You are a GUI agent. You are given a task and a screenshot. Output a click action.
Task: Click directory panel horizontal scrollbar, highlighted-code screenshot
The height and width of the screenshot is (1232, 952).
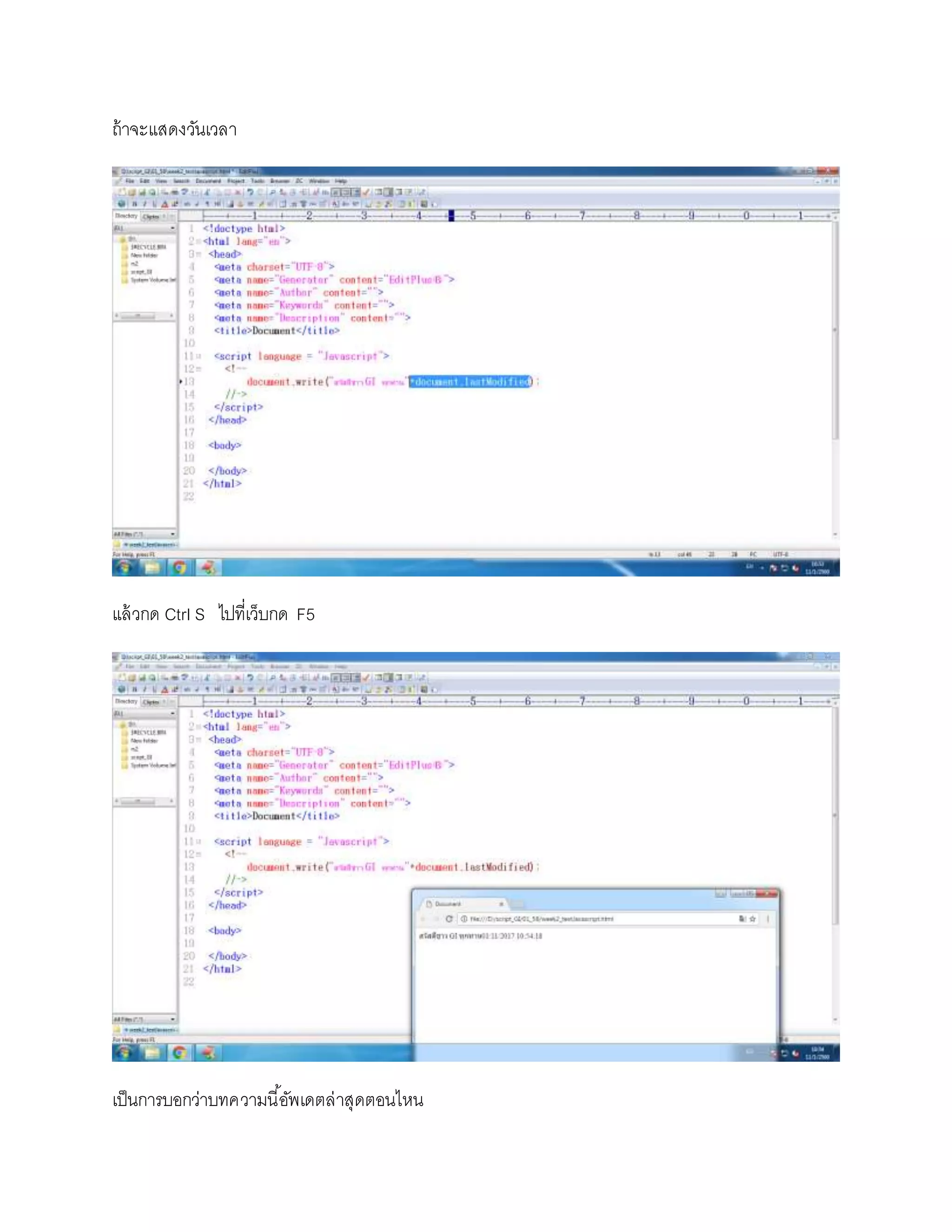(145, 316)
